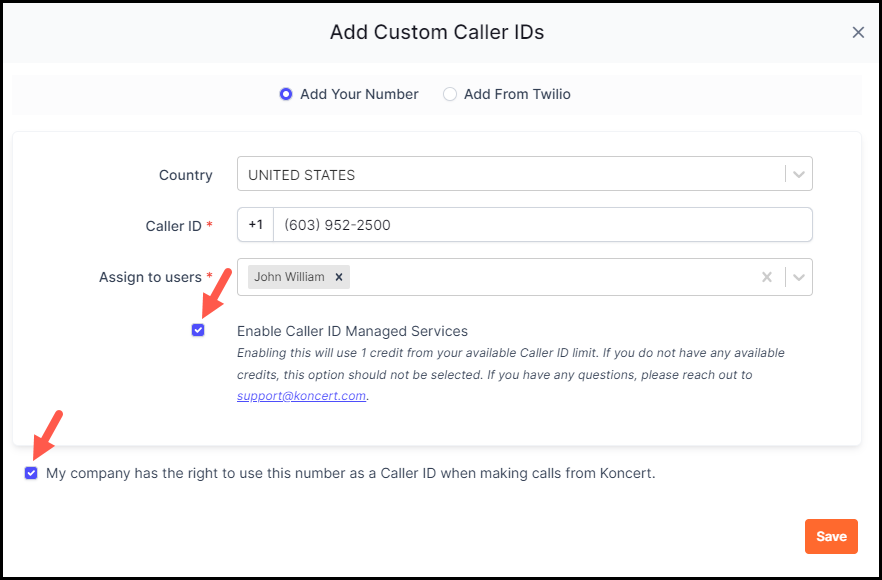Click the Assign to users label

tap(150, 277)
